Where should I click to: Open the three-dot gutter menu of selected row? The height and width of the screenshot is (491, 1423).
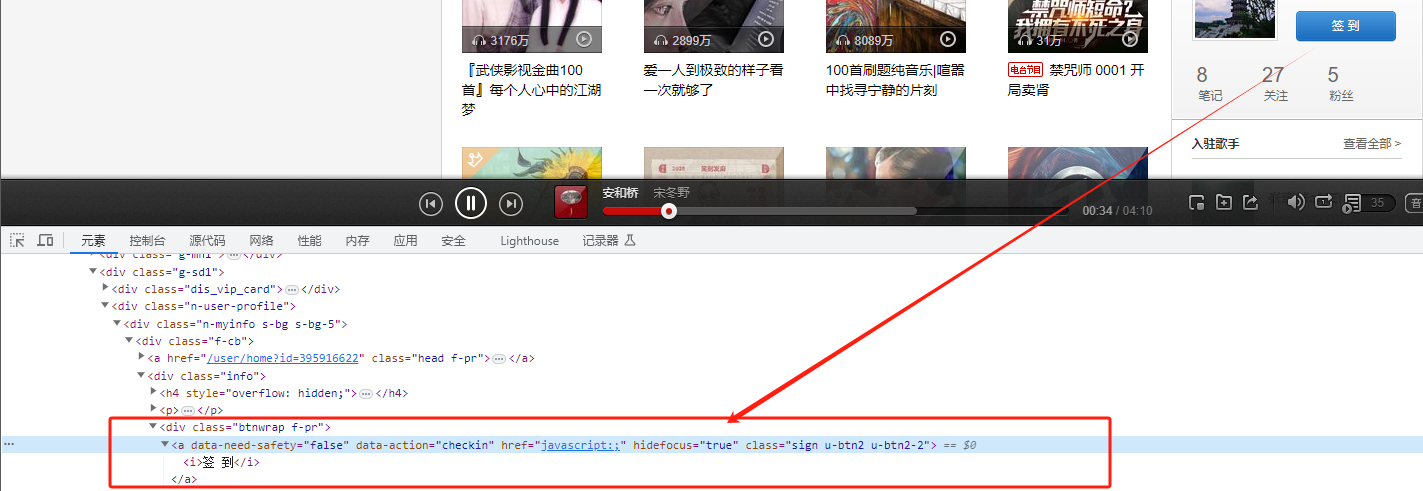click(9, 444)
